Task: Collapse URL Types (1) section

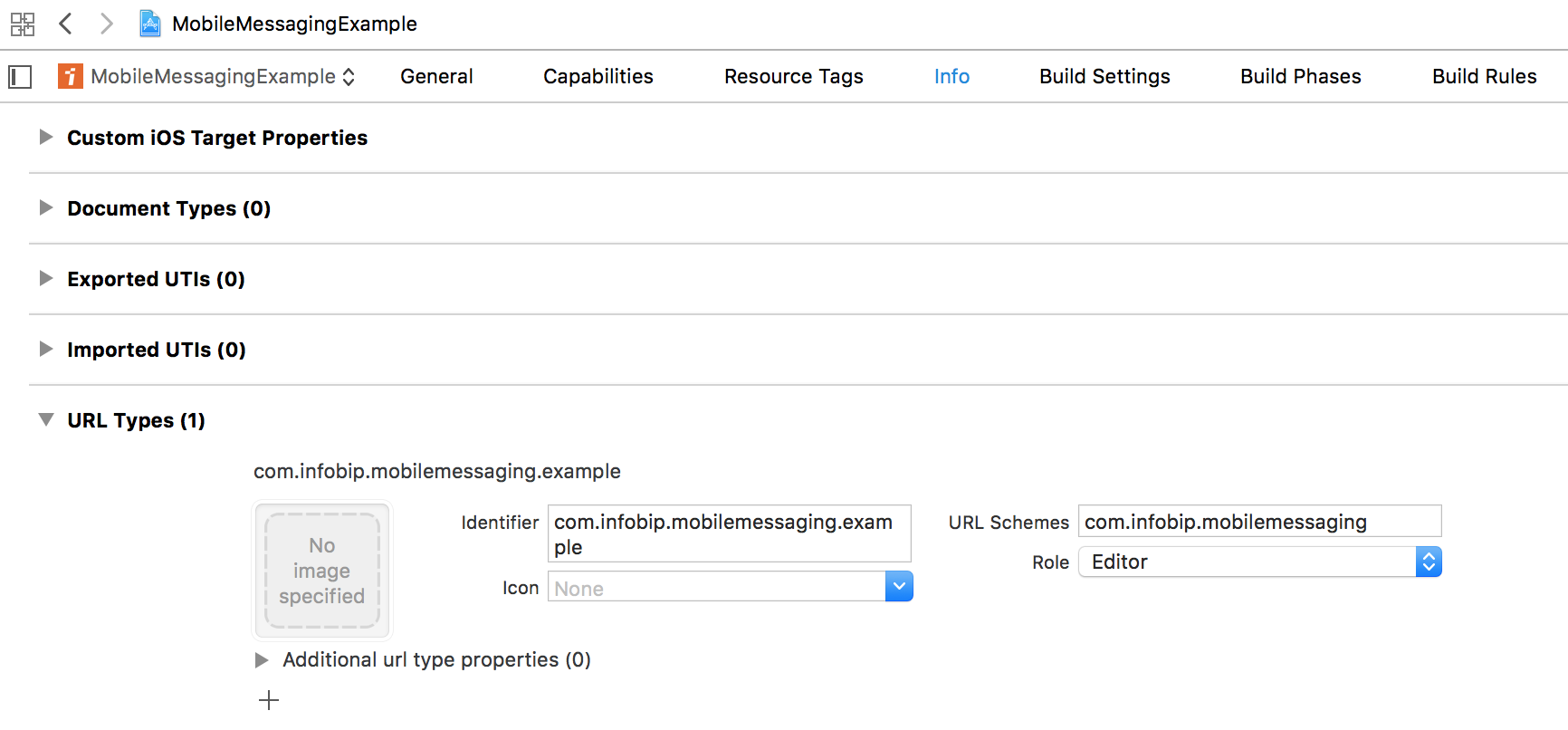Action: [46, 419]
